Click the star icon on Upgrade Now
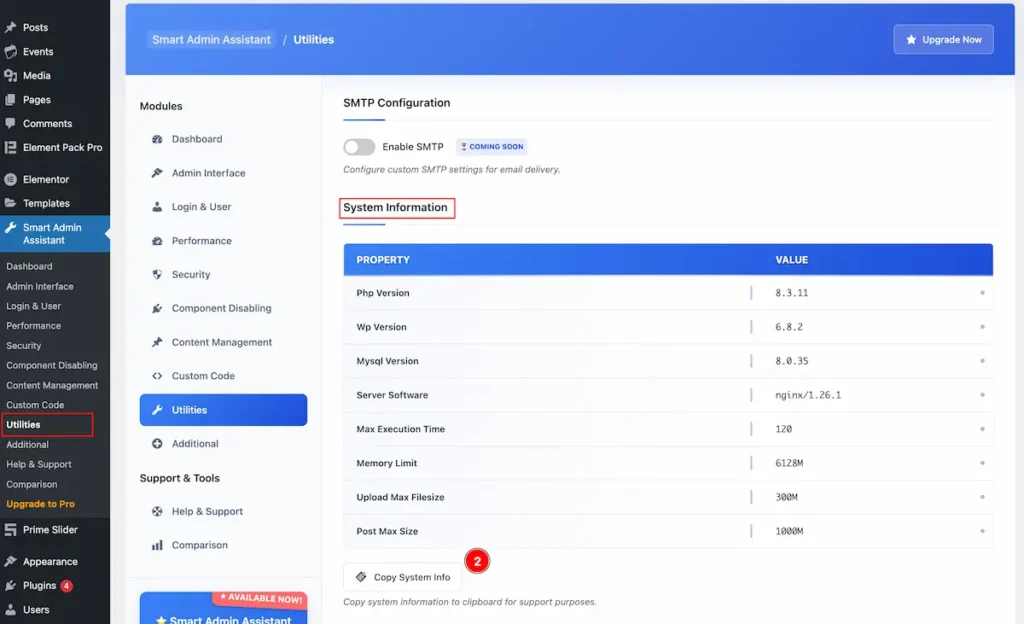The height and width of the screenshot is (624, 1024). 911,40
